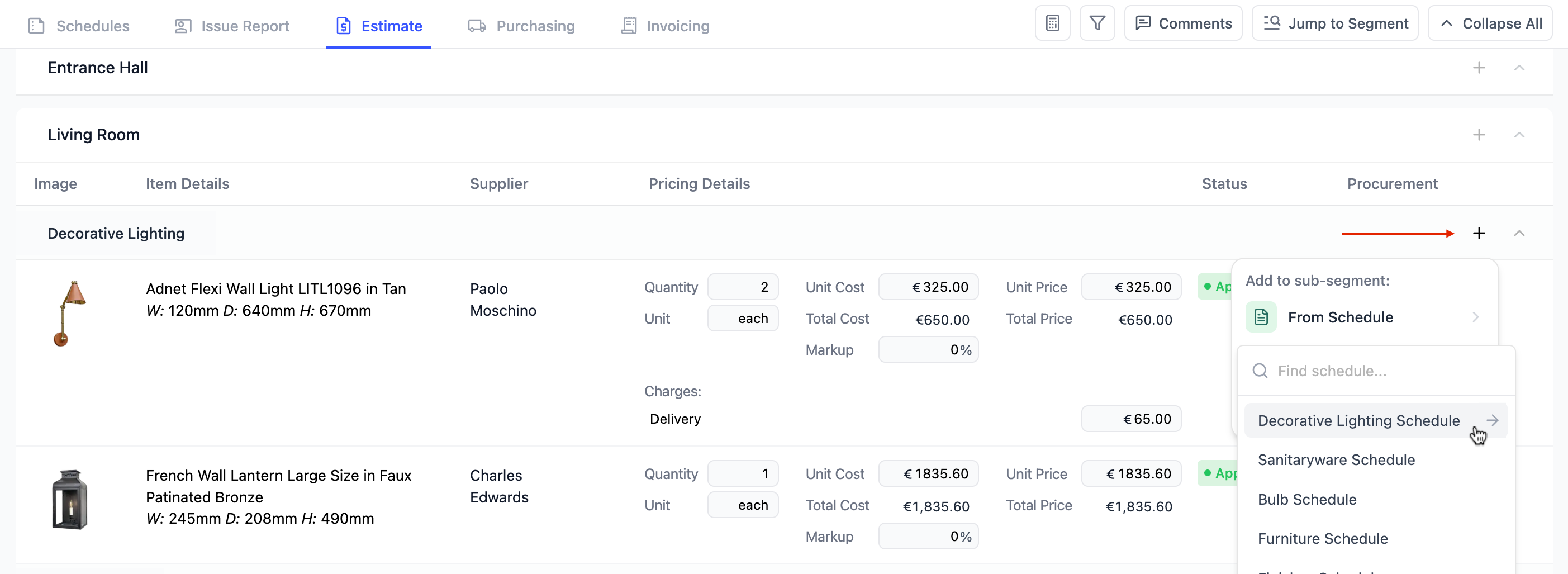Edit Quantity for French Wall Lantern
This screenshot has height=574, width=1568.
(743, 473)
